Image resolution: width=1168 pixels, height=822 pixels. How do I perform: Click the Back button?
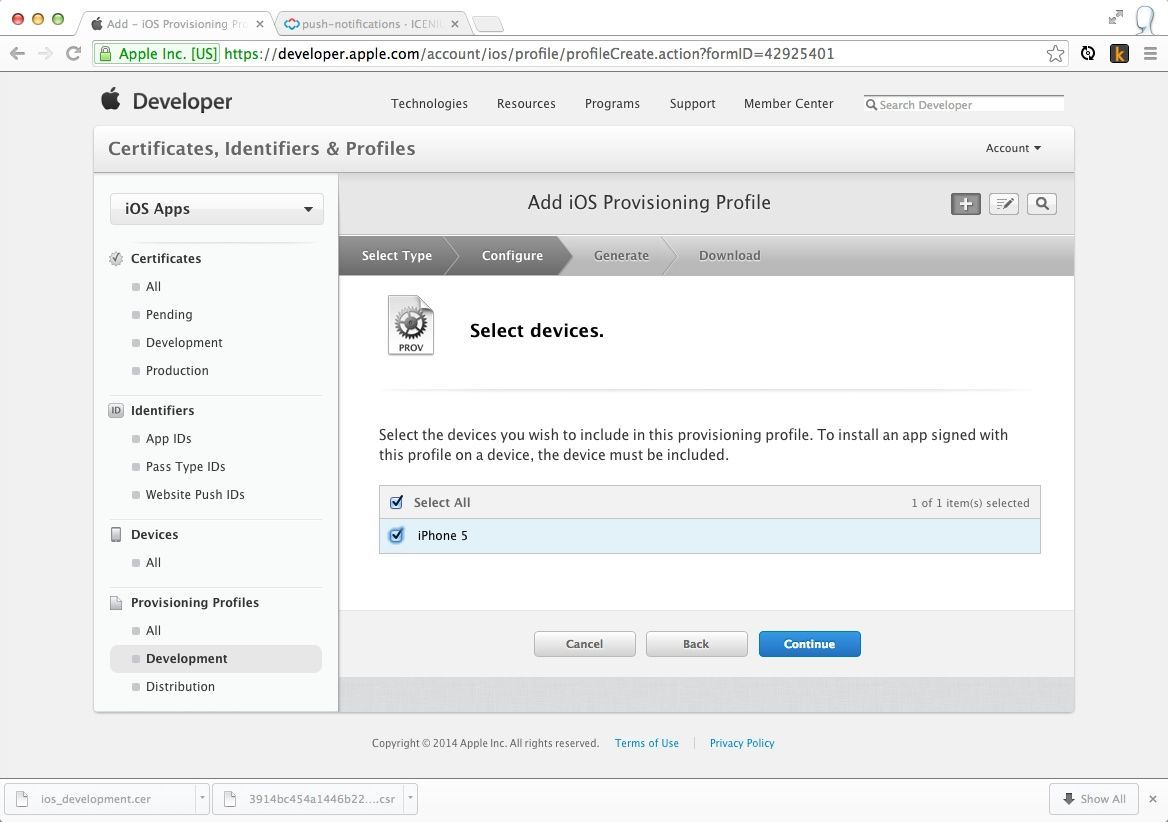point(696,644)
